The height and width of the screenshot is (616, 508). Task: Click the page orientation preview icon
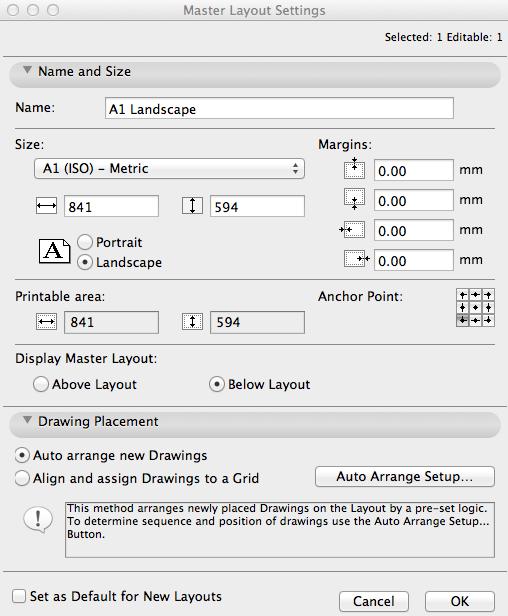(54, 251)
